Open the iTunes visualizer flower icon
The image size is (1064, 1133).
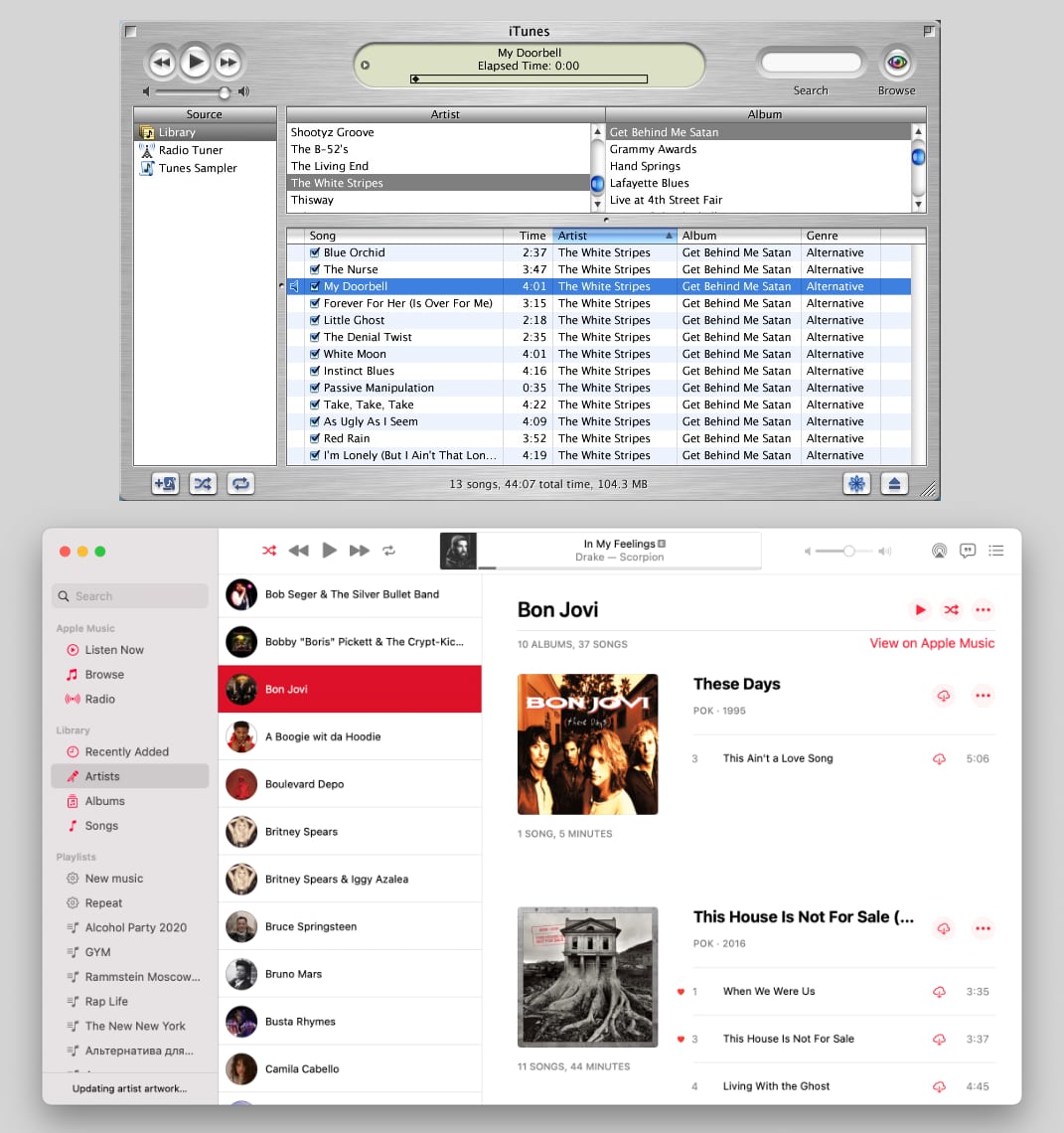point(855,484)
